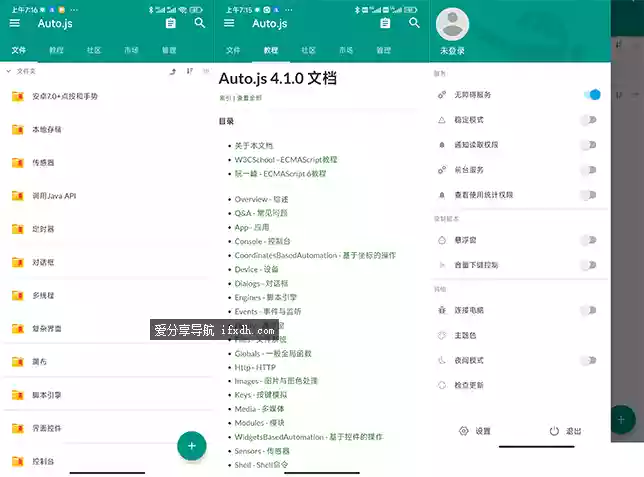The image size is (644, 477).
Task: Switch to 文件 tab on the docs screen
Action: point(233,50)
